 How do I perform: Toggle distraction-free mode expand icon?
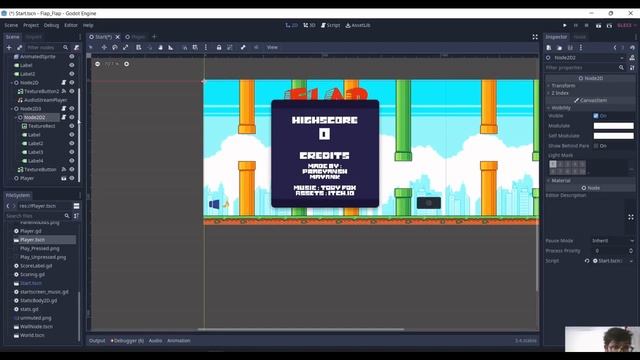pyautogui.click(x=535, y=37)
